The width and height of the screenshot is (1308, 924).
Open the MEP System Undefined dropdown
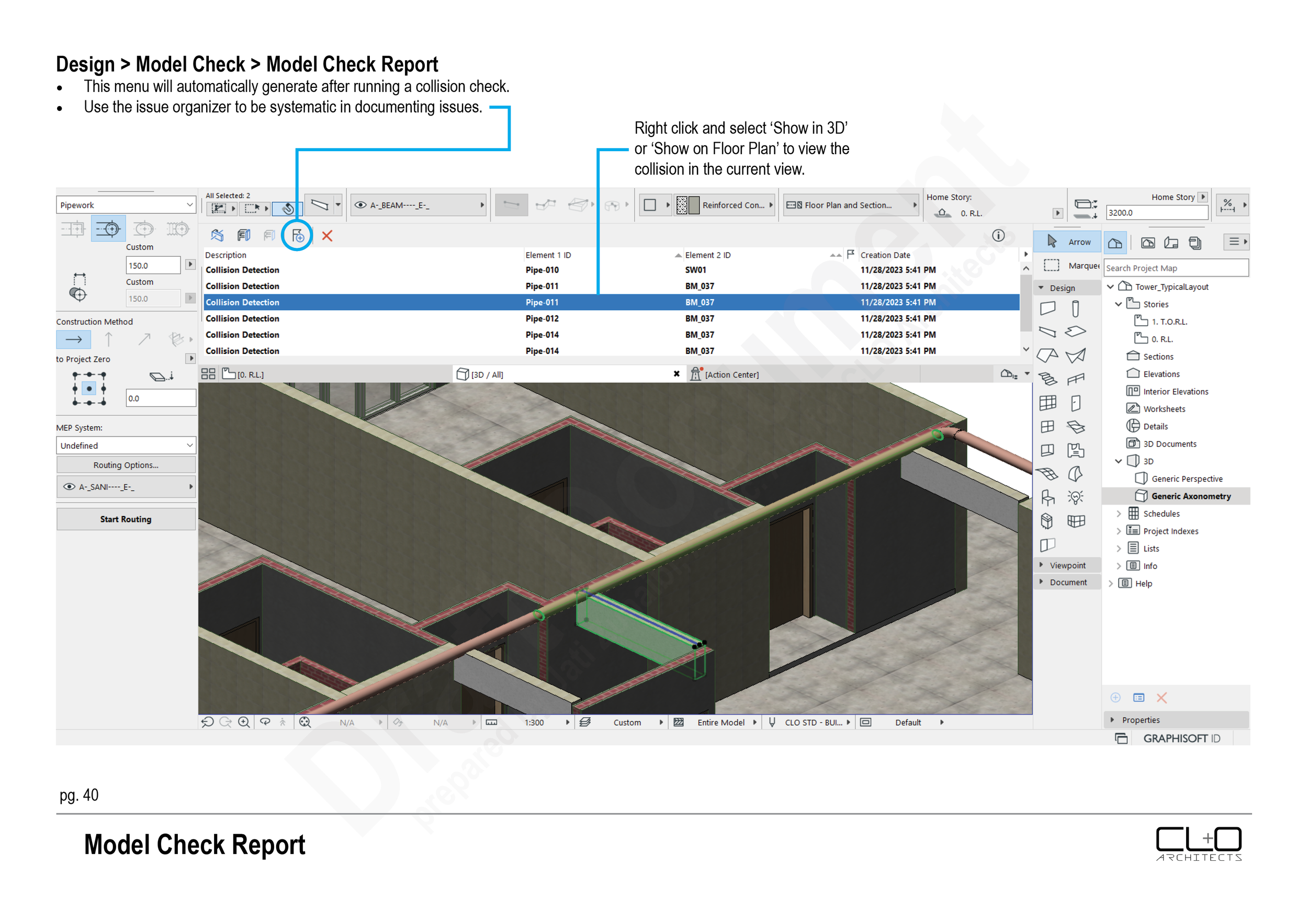pyautogui.click(x=126, y=446)
